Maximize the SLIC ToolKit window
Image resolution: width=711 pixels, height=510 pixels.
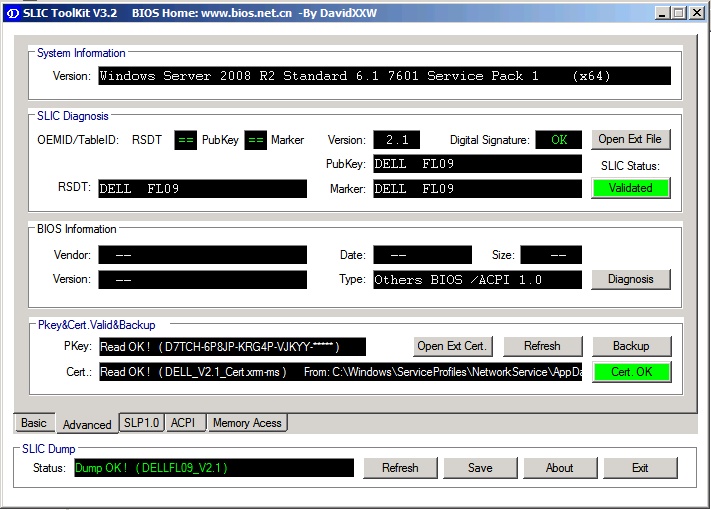tap(679, 13)
